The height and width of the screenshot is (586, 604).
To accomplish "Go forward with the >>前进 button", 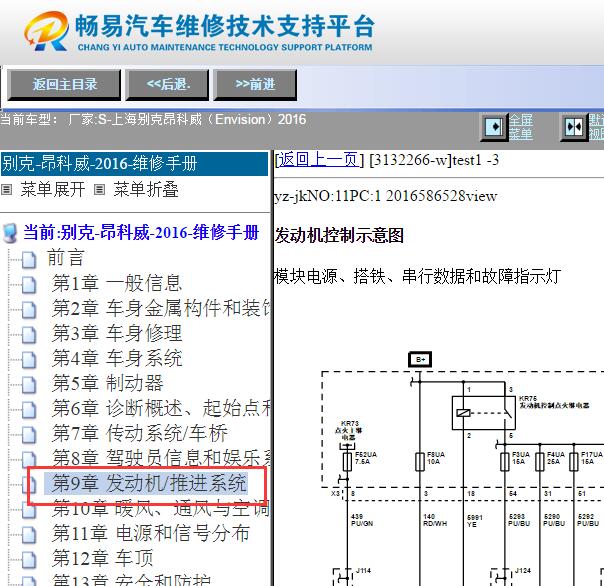I will click(x=255, y=85).
